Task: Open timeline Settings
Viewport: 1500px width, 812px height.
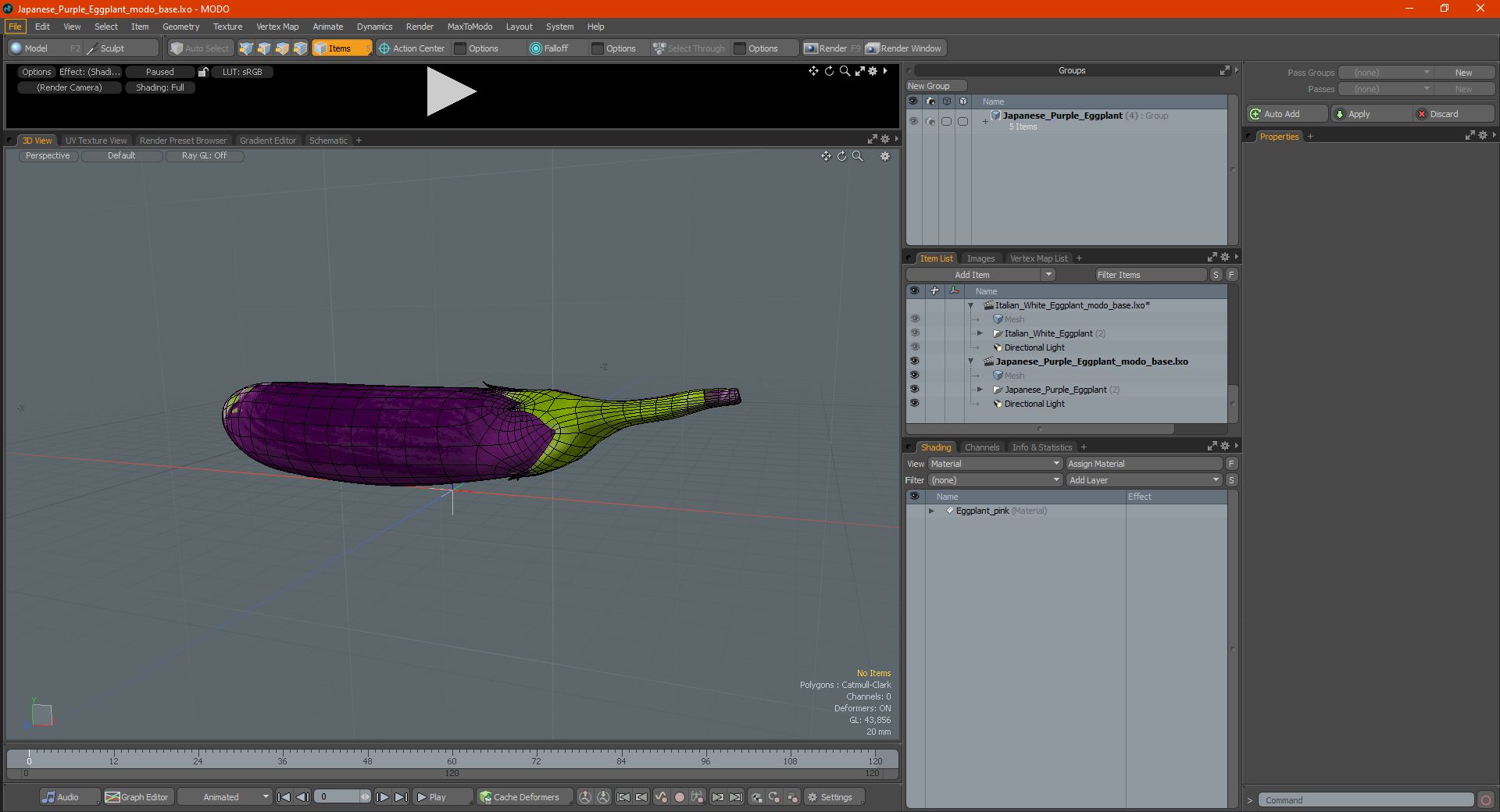Action: (x=834, y=797)
